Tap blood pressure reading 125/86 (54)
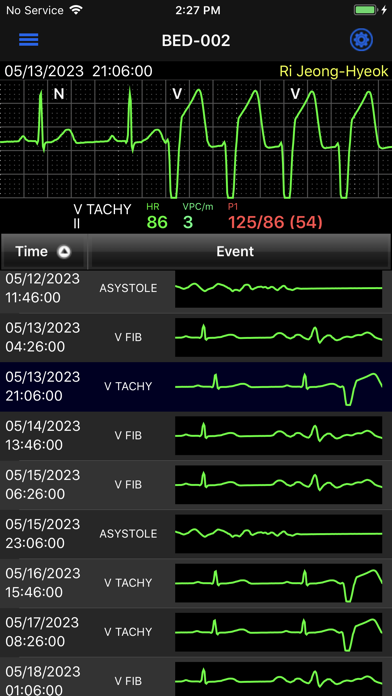Image resolution: width=392 pixels, height=696 pixels. point(275,222)
